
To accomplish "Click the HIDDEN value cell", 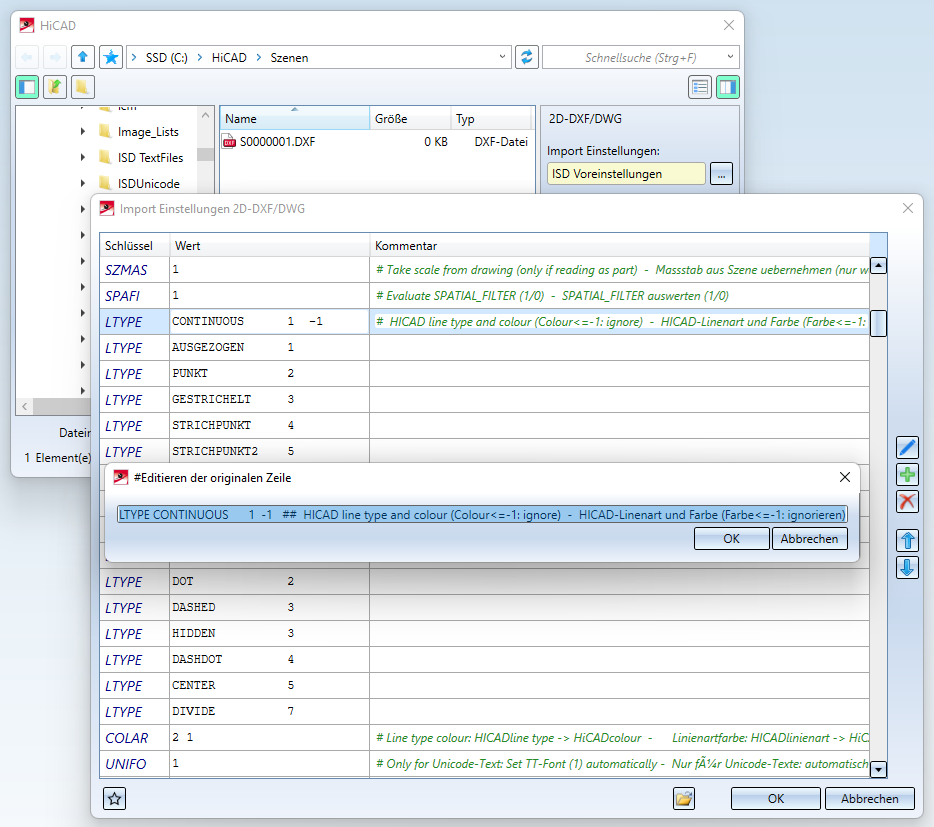I will [269, 633].
